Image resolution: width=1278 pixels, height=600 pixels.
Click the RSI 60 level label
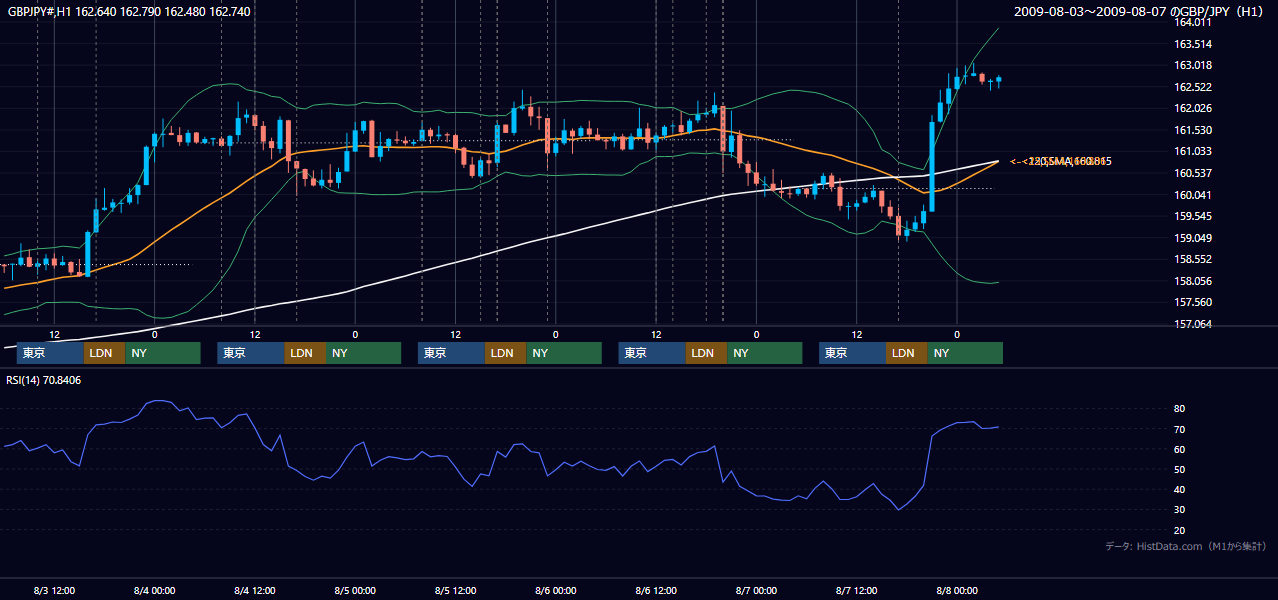pos(1180,449)
